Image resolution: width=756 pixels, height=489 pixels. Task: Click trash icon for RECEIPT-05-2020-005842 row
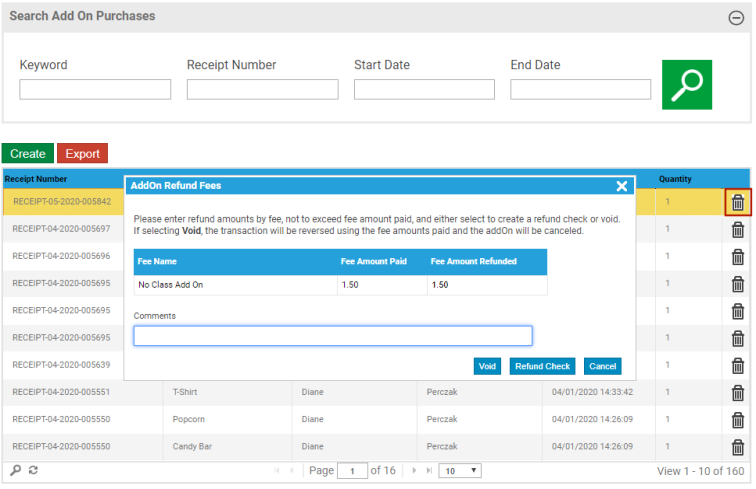tap(738, 202)
